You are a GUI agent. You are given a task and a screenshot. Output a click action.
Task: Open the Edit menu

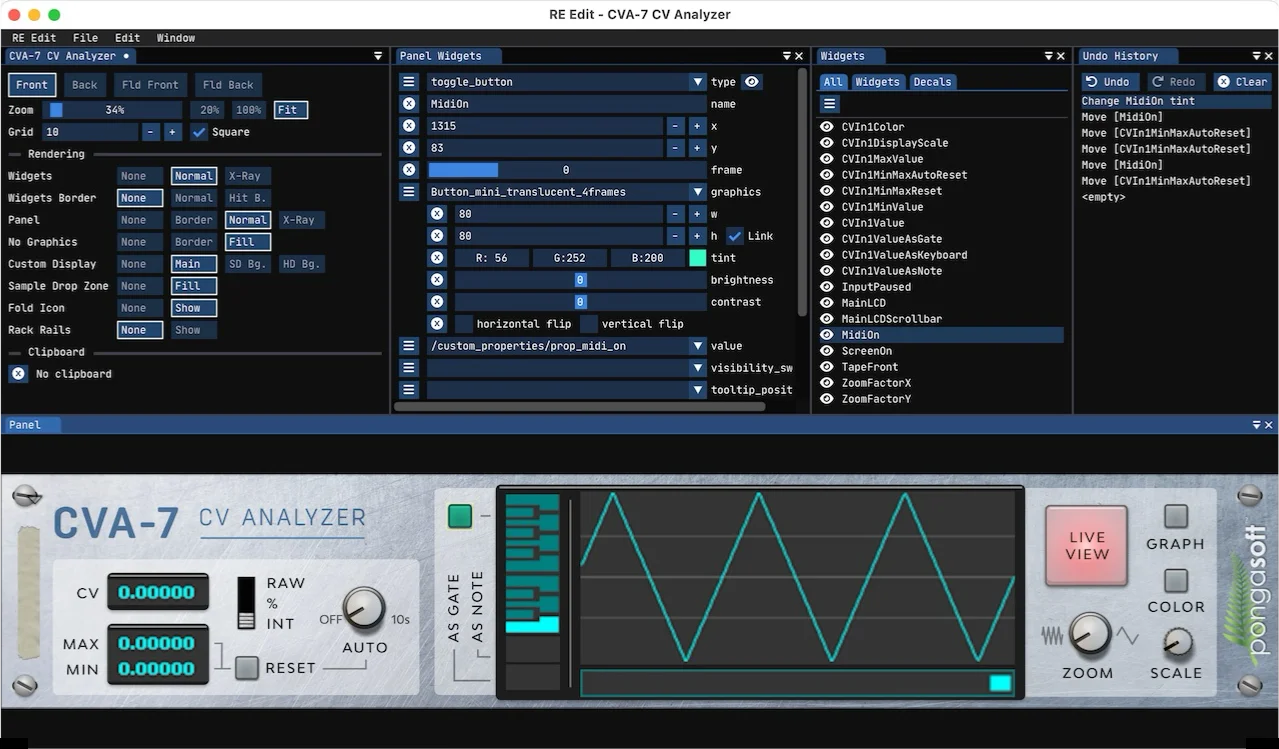pos(127,38)
